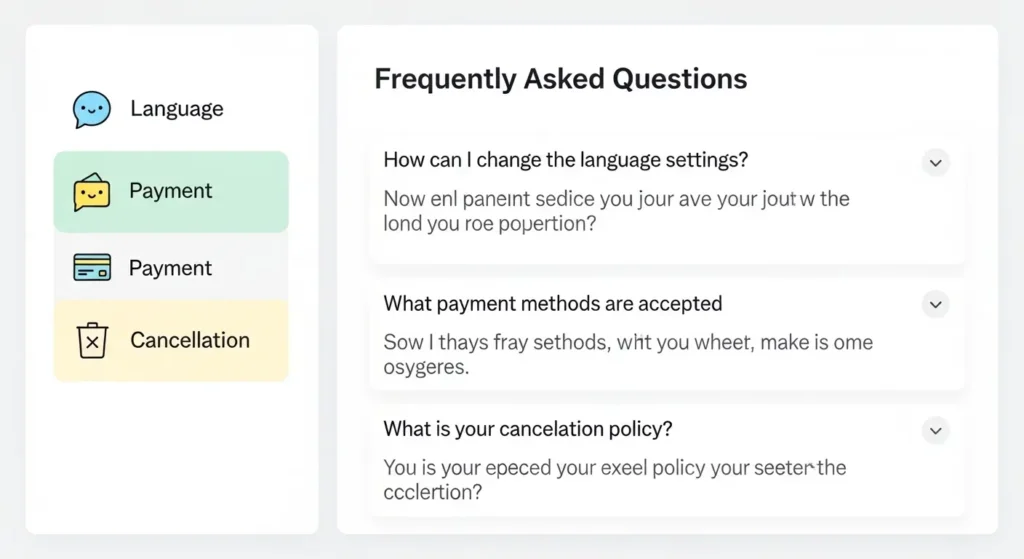
Task: Click the cancelation policy answer text
Action: [615, 479]
